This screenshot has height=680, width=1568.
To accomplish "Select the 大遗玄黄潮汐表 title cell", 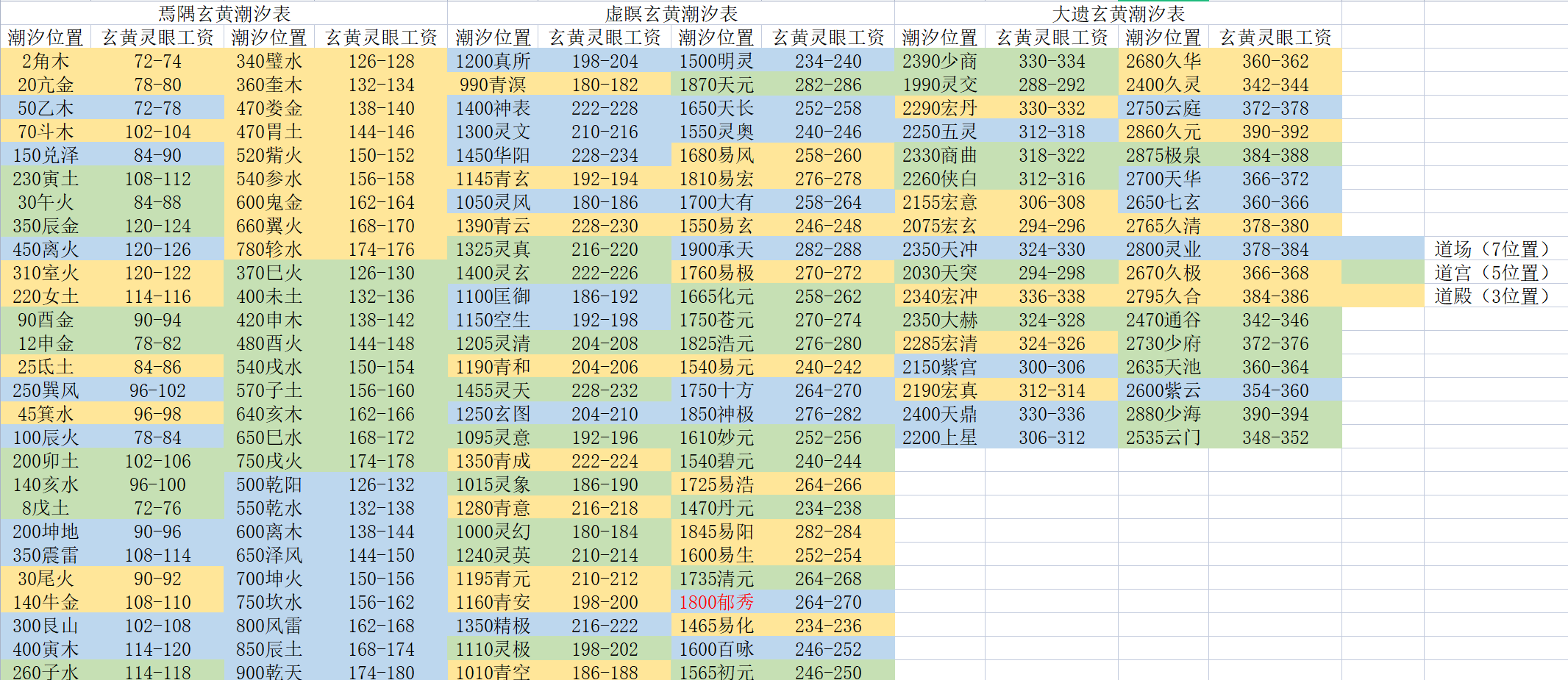I will coord(1119,13).
